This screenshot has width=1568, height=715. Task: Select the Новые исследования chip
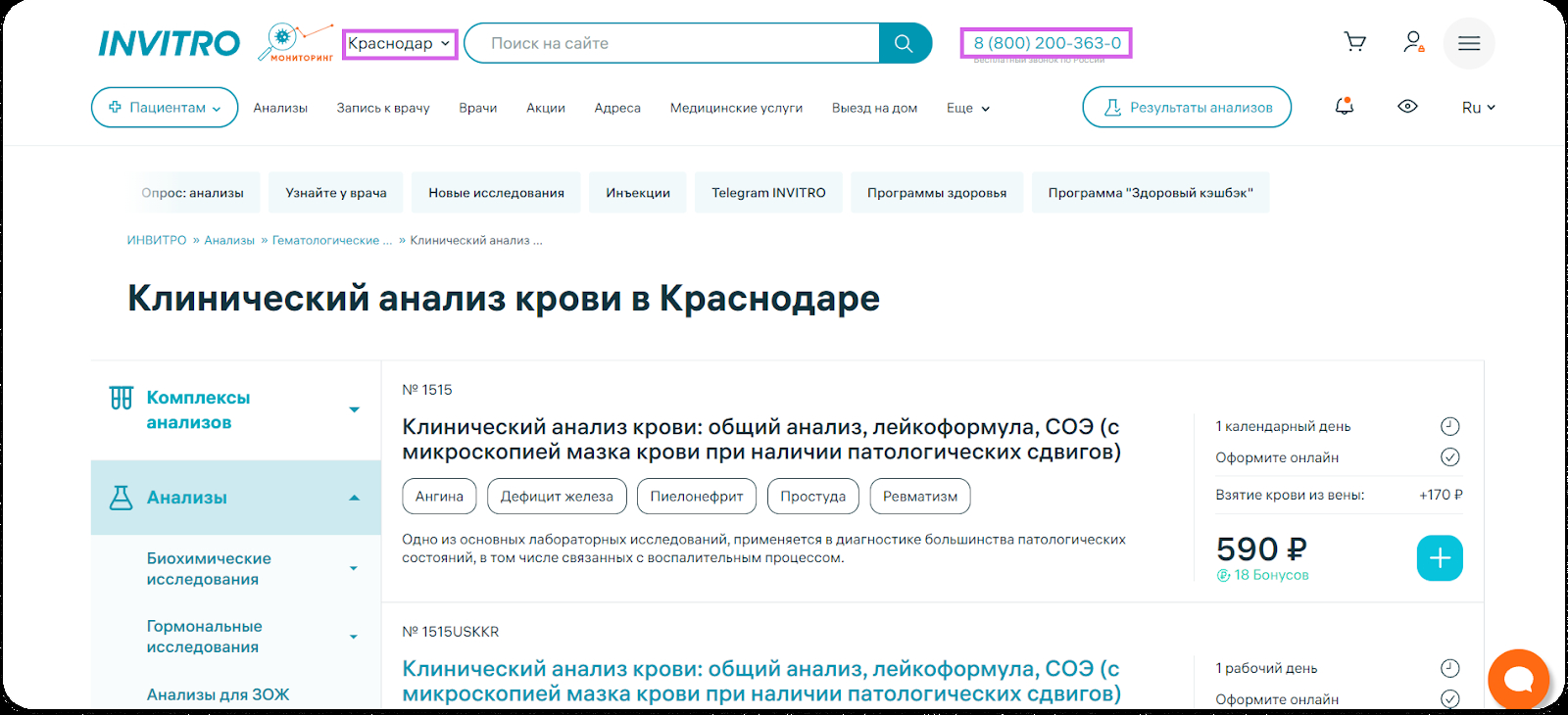tap(496, 193)
